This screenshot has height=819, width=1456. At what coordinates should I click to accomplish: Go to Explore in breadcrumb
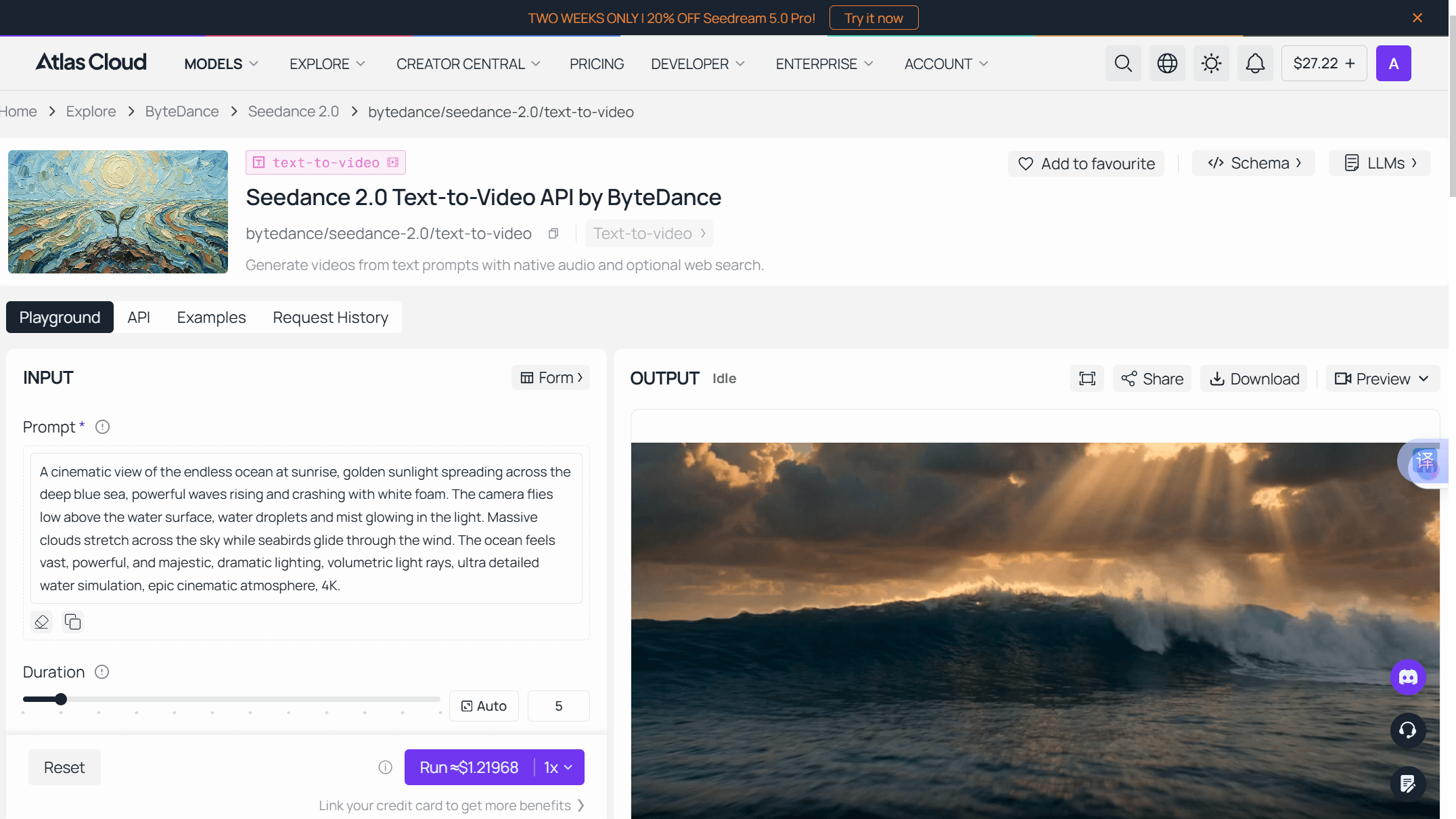click(x=91, y=112)
